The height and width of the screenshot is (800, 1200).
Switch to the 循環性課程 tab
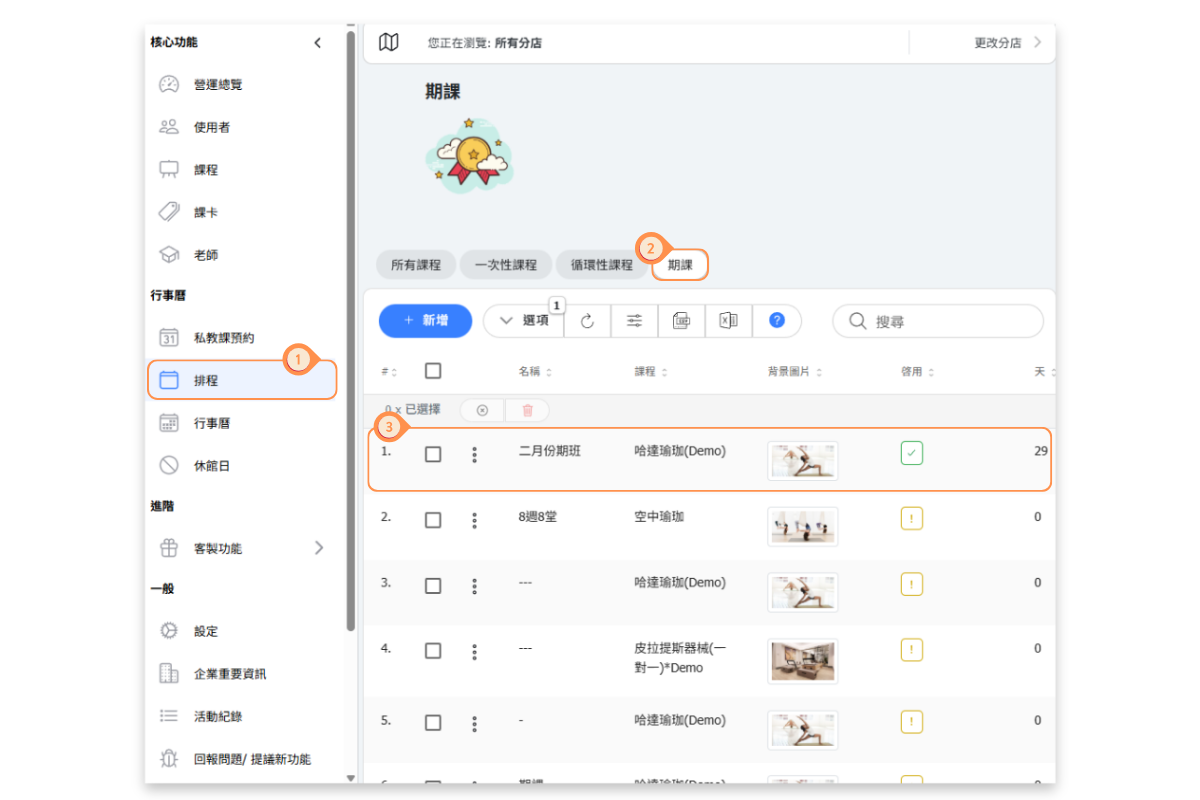(601, 265)
